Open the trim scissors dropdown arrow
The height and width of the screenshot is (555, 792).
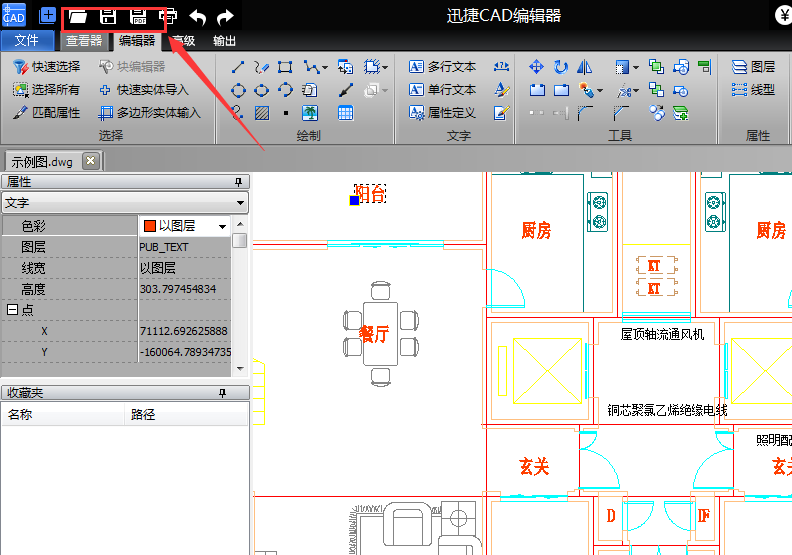(636, 91)
